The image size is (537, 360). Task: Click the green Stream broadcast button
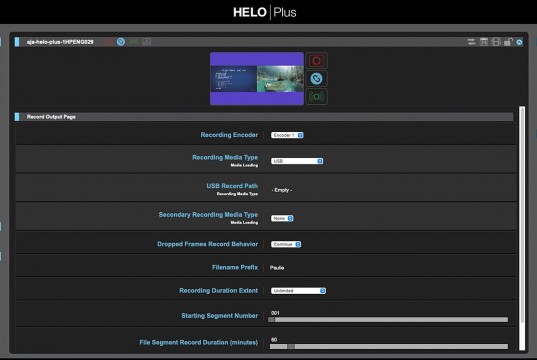click(x=316, y=97)
